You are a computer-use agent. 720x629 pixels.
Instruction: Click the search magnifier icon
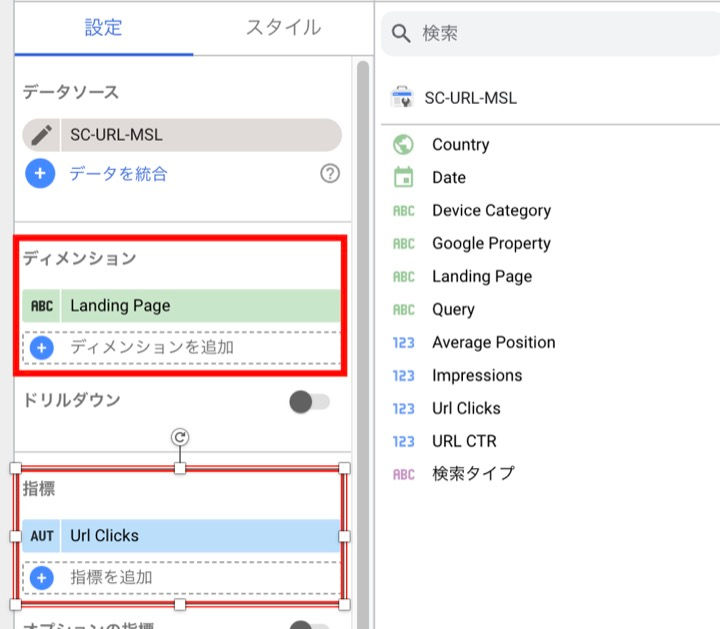pos(400,34)
